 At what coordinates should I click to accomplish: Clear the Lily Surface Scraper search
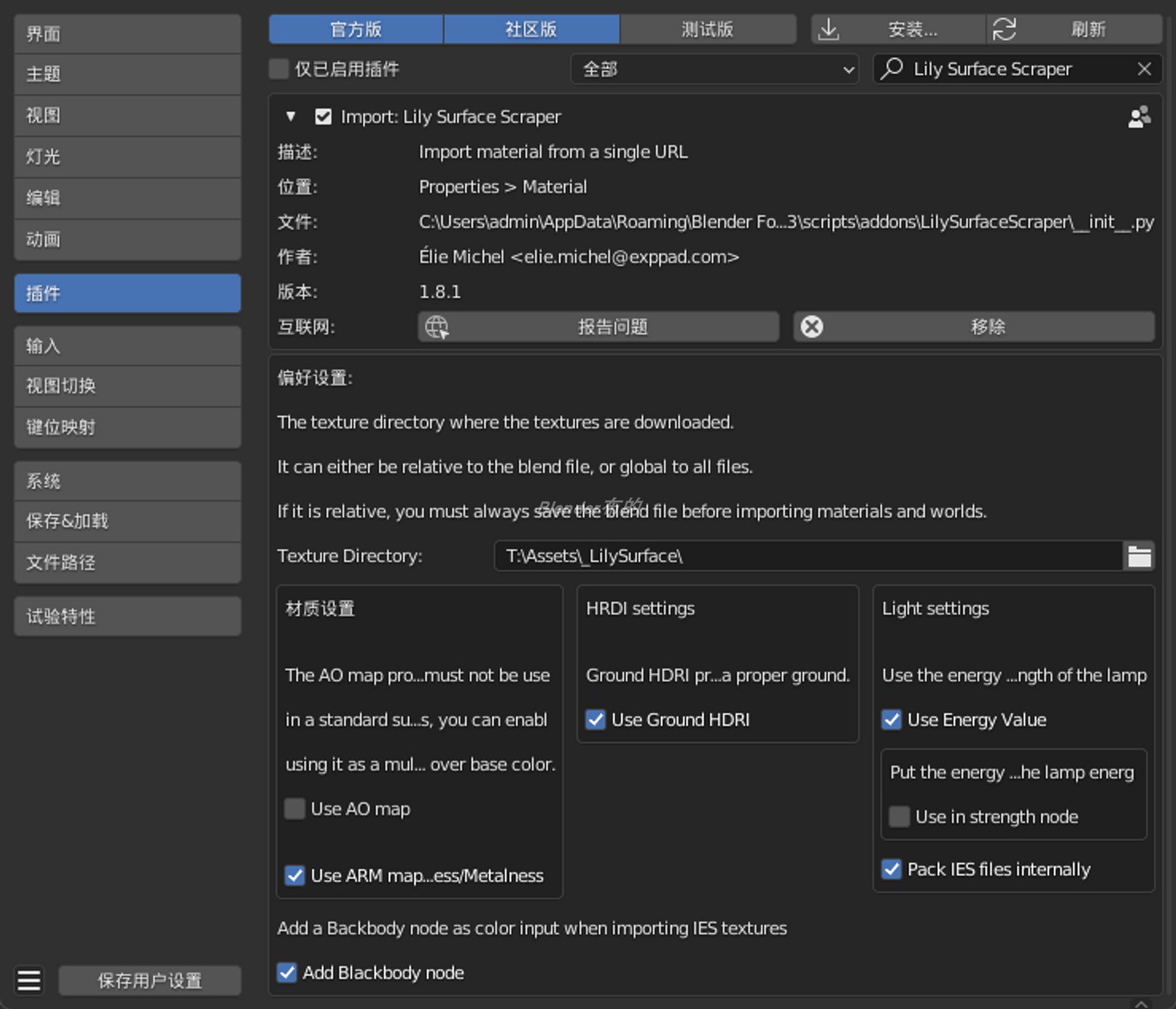click(1144, 69)
